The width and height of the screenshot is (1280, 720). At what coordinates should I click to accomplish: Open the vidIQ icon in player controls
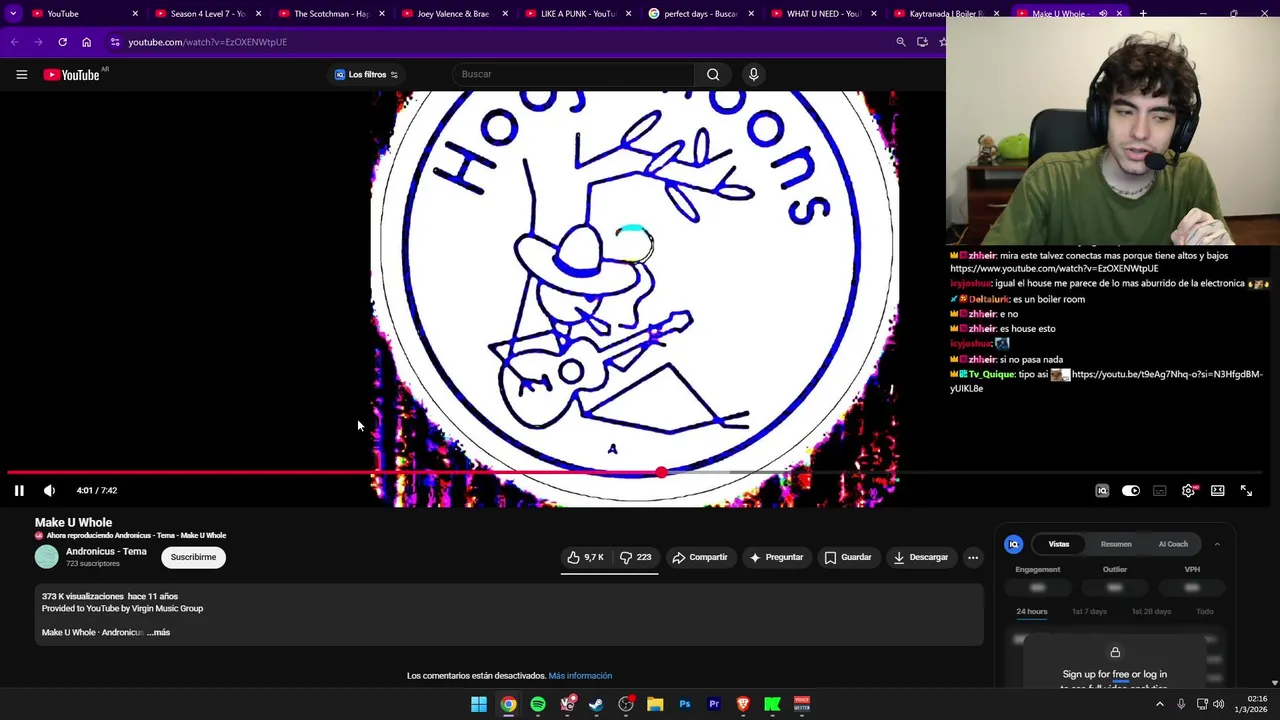[1102, 490]
